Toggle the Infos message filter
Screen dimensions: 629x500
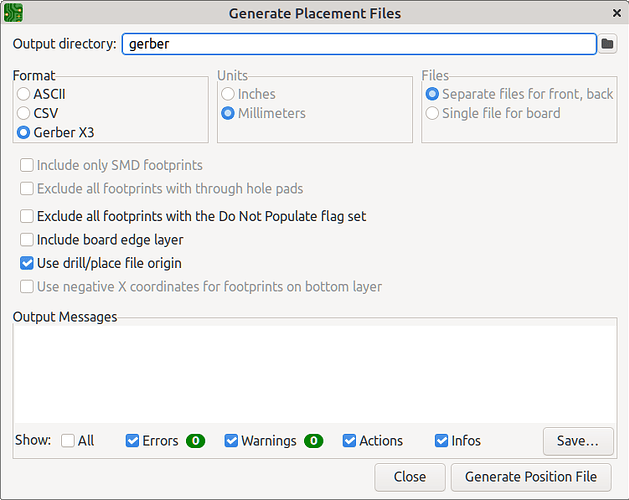[442, 441]
